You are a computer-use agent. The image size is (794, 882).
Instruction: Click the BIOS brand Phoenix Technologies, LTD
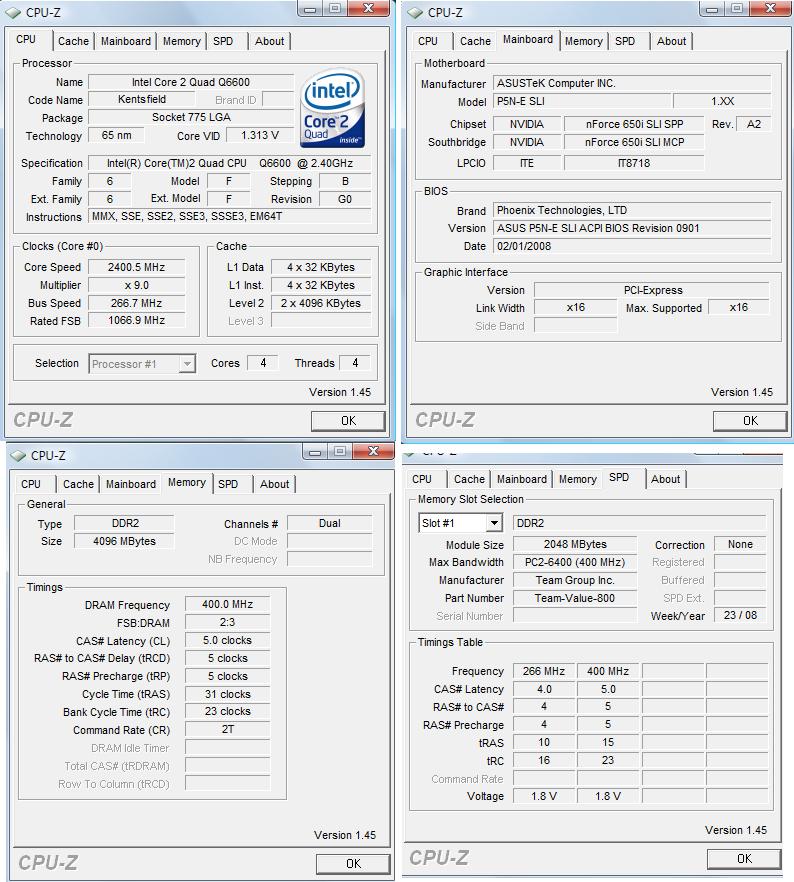coord(631,210)
